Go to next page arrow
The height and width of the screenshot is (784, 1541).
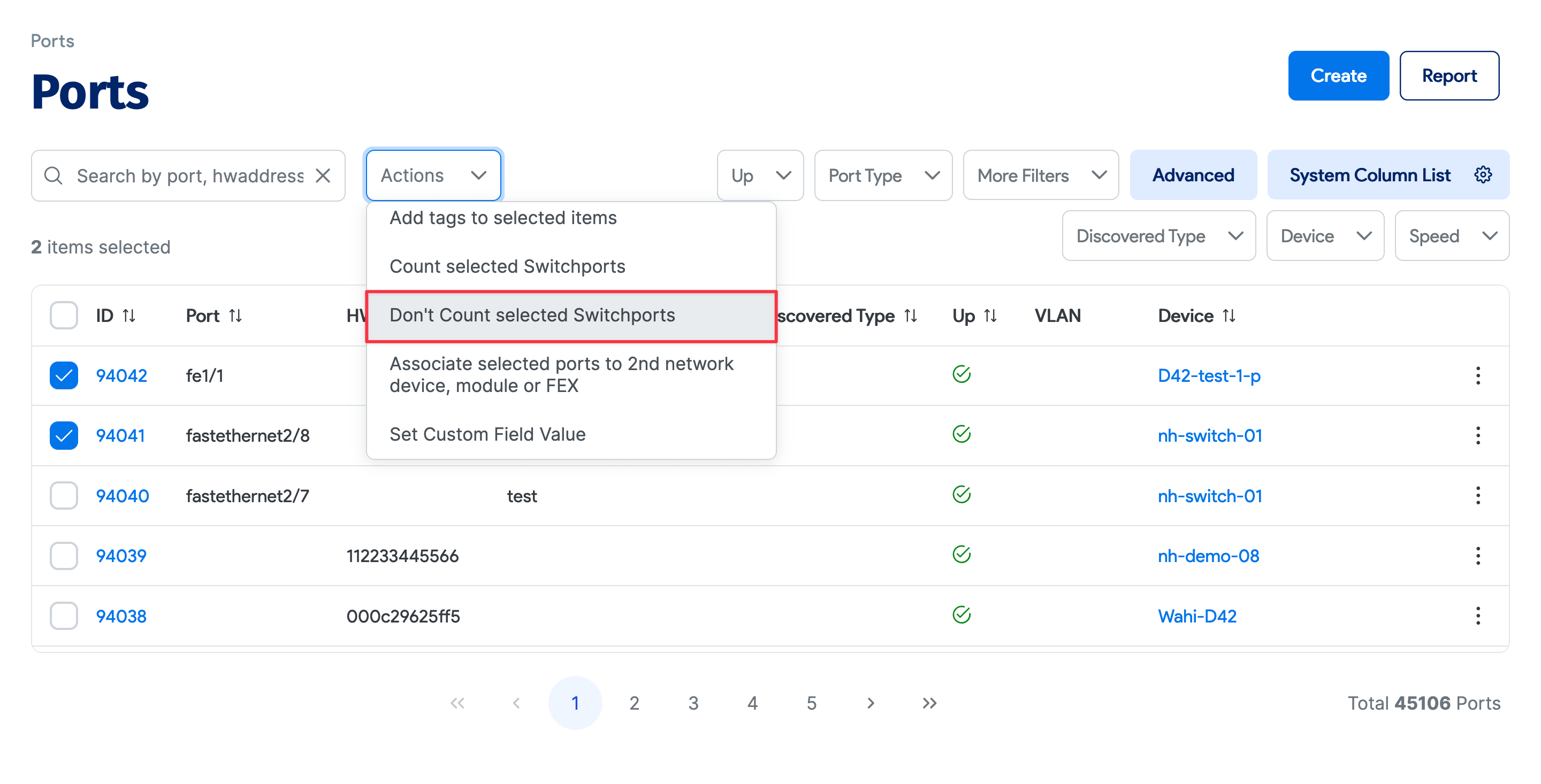point(871,703)
